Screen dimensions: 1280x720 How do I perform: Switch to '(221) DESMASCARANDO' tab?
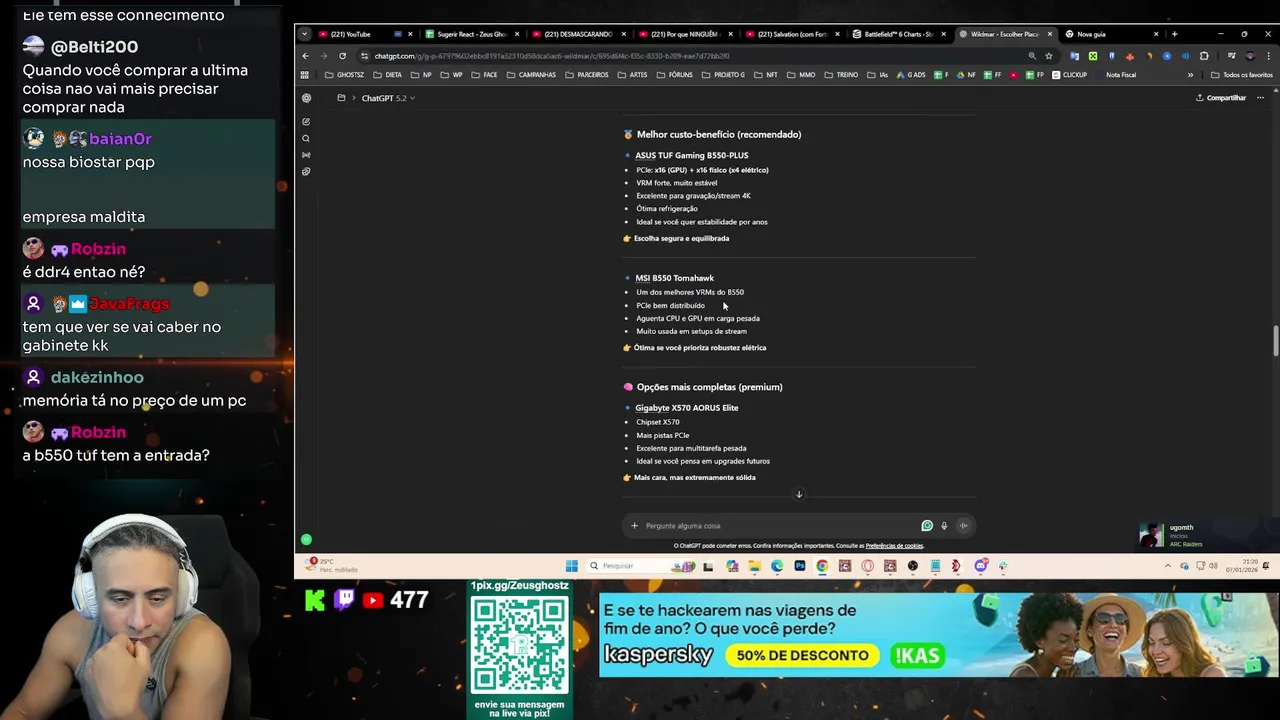578,34
